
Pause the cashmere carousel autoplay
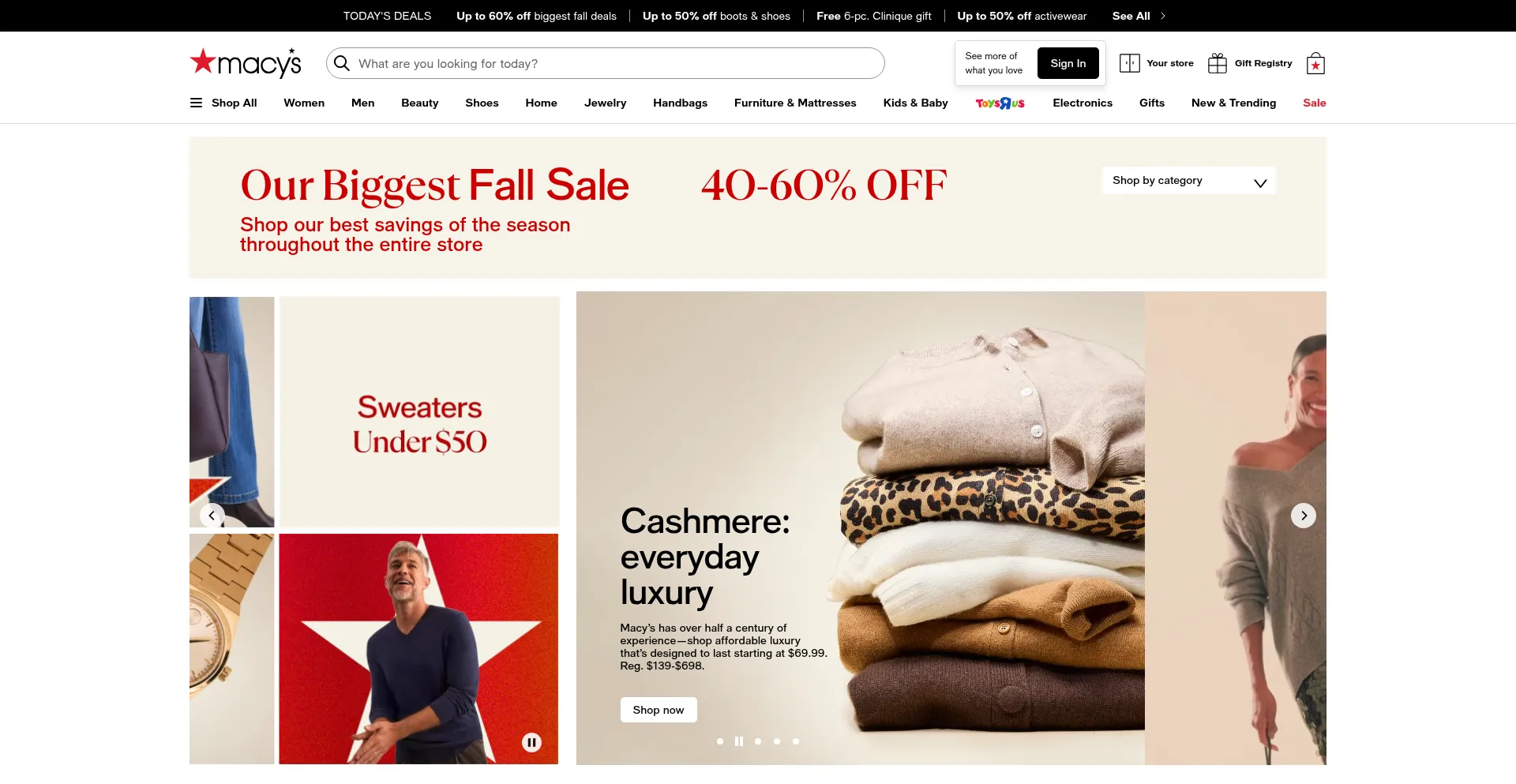tap(739, 741)
